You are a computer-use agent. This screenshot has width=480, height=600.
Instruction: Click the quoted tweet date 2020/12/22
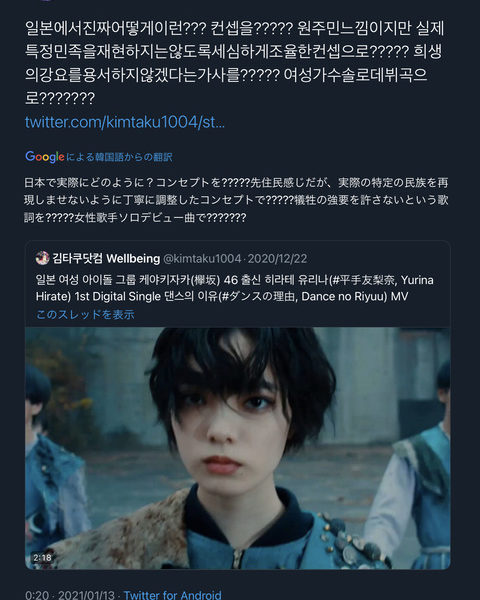pos(277,259)
